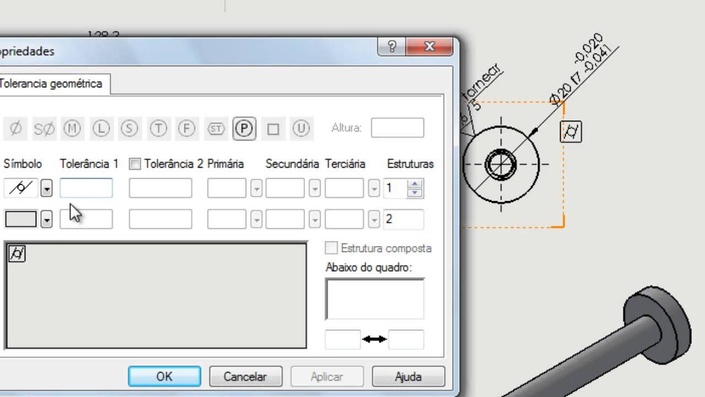
Task: Click the first row Primária datum field
Action: [x=227, y=188]
